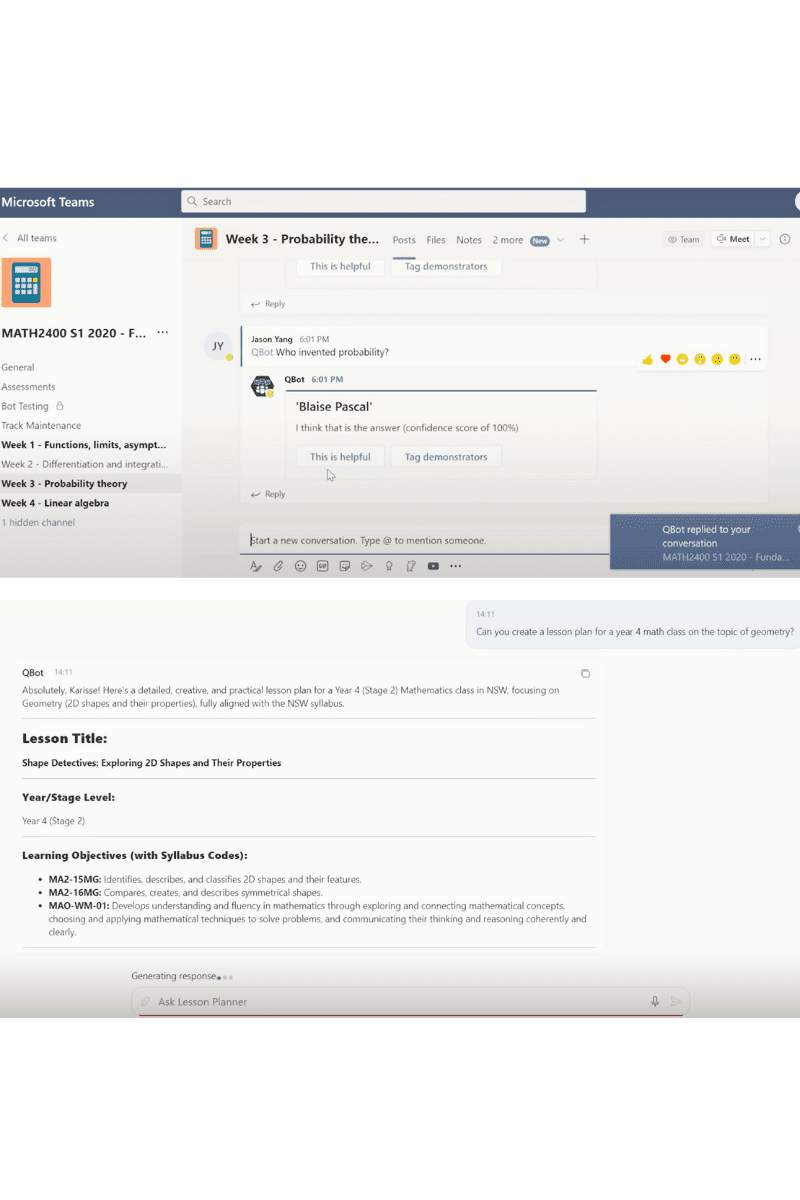This screenshot has height=1200, width=800.
Task: Click 'Tag demonstrators' under Blaise Pascal answer
Action: (x=446, y=457)
